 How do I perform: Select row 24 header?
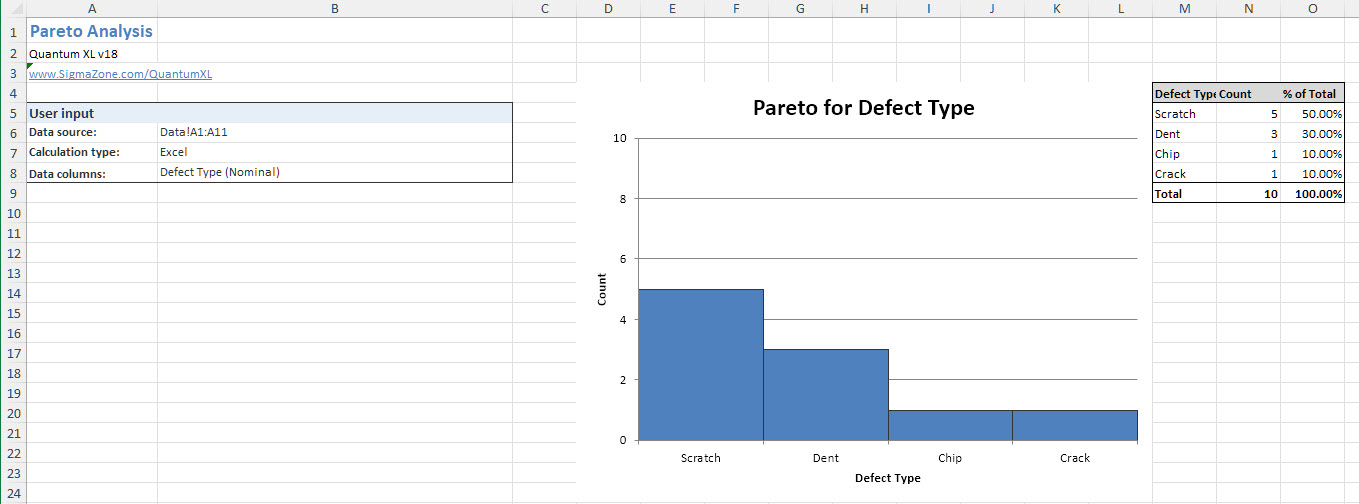[x=13, y=493]
